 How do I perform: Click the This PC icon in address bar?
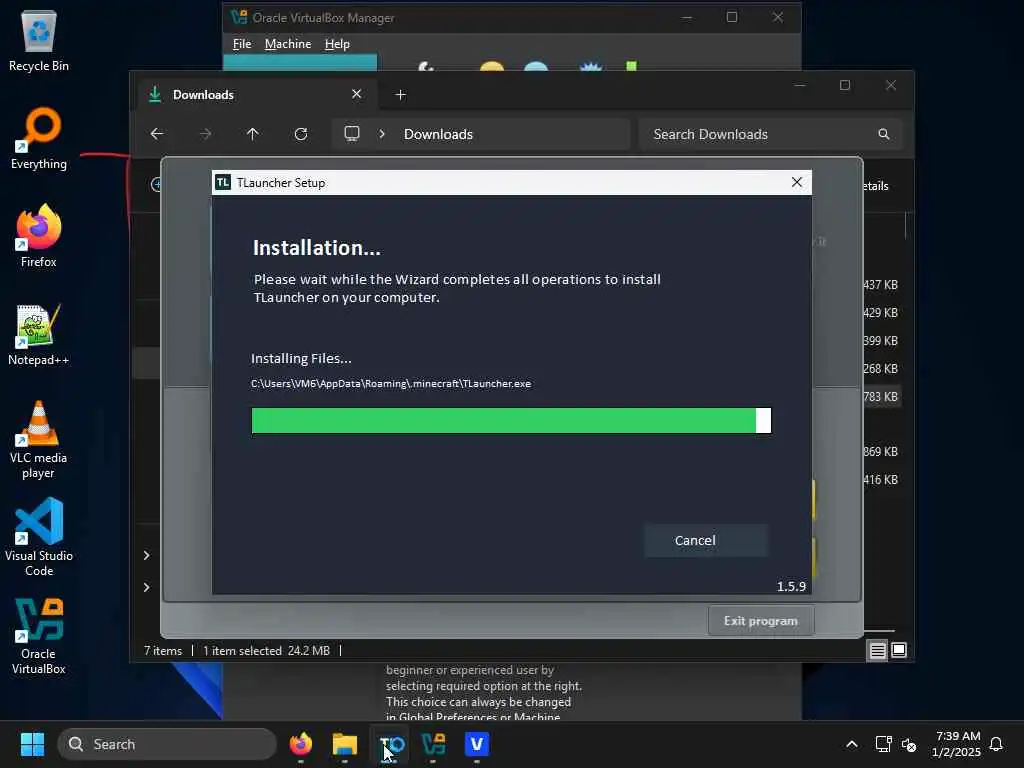coord(351,134)
